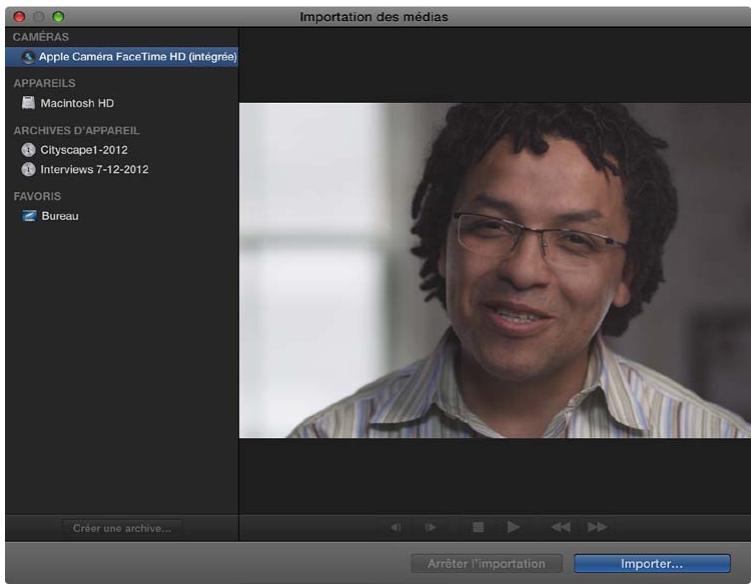Click the CAMÉRAS section header
Screen dimensions: 751x584
(x=41, y=37)
